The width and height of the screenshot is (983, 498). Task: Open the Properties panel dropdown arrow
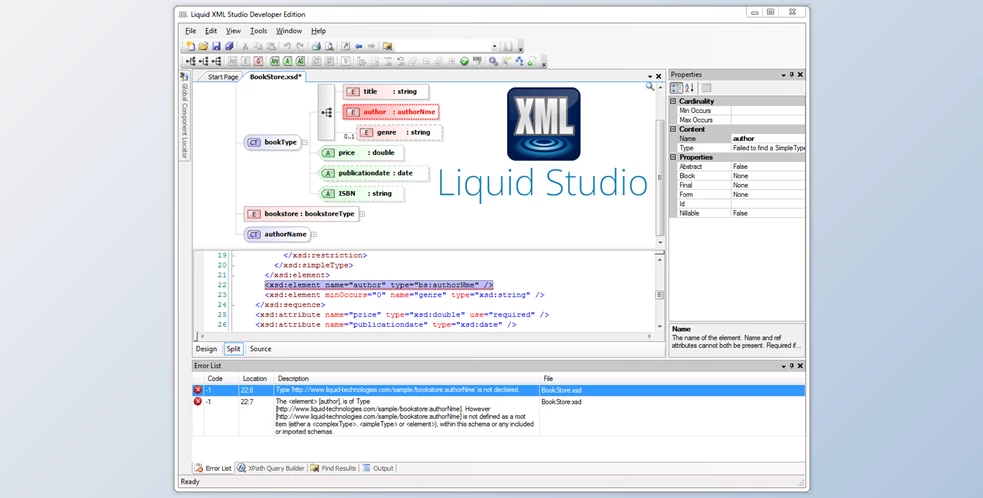tap(783, 75)
